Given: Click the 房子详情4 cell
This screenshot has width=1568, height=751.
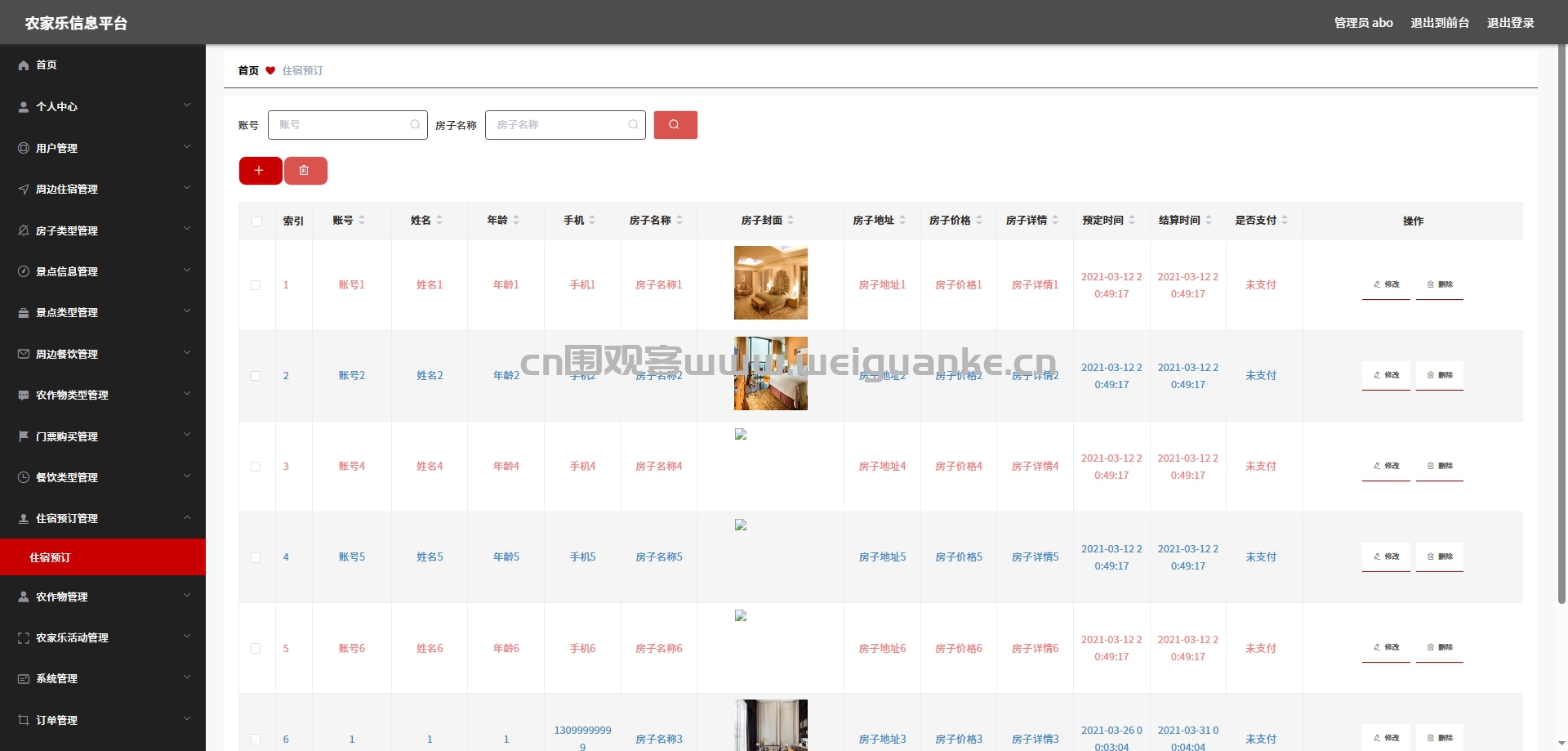Looking at the screenshot, I should [x=1035, y=467].
